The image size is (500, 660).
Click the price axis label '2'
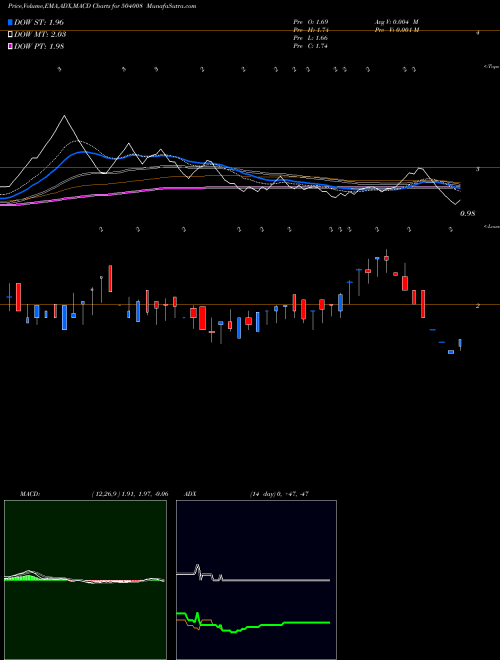pos(477,306)
